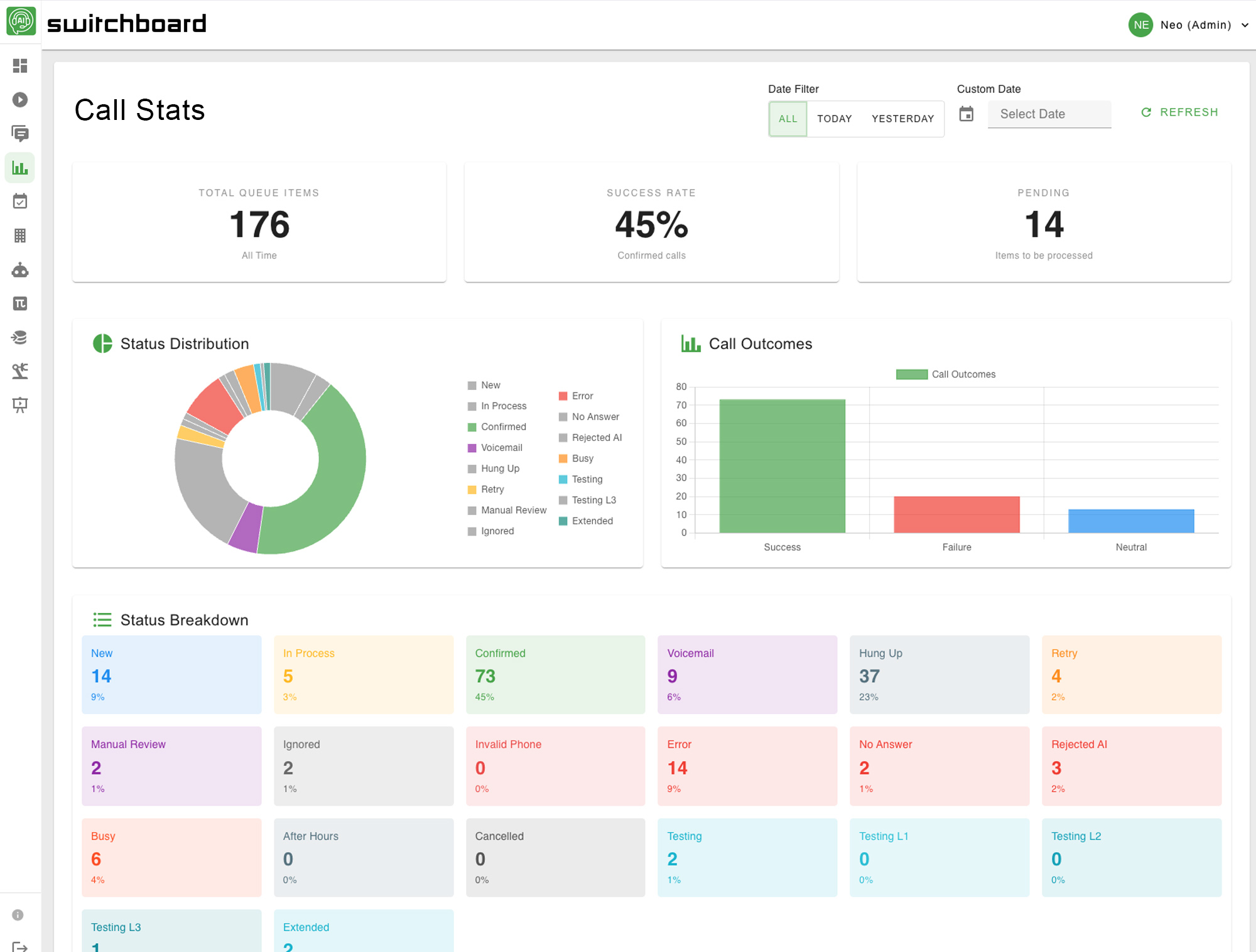The image size is (1256, 952).
Task: Click the play circle sidebar icon
Action: 20,100
